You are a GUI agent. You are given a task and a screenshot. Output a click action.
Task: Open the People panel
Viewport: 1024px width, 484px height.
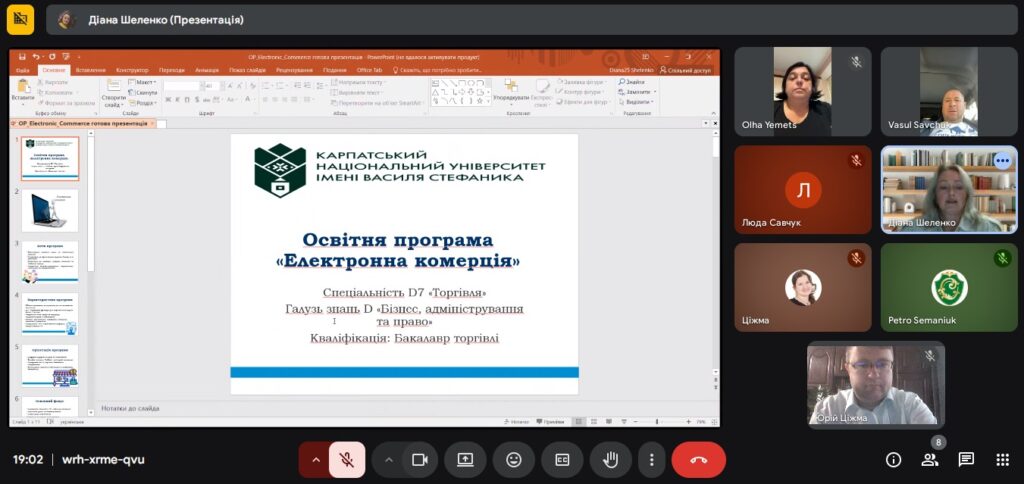coord(929,460)
